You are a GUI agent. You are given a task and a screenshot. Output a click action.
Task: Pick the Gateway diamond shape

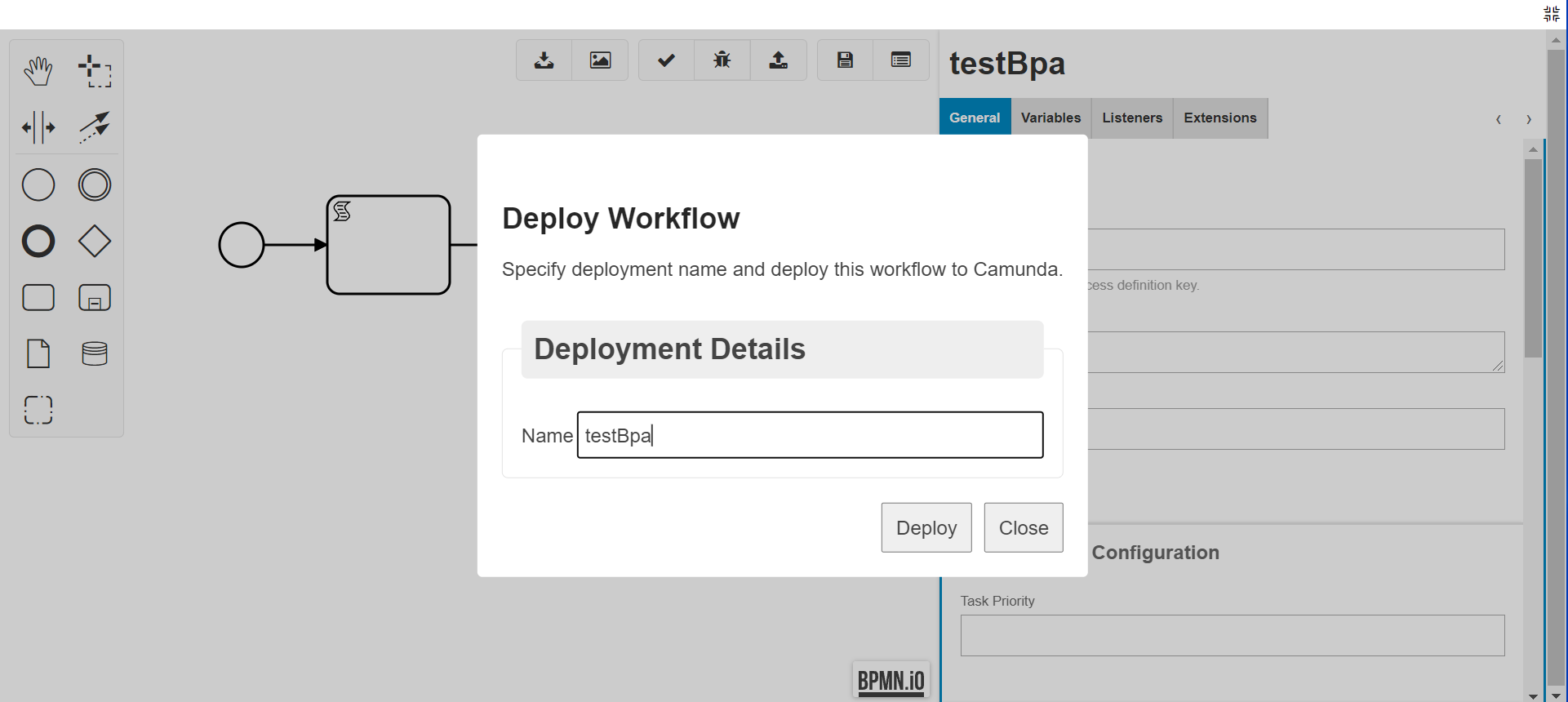click(95, 242)
